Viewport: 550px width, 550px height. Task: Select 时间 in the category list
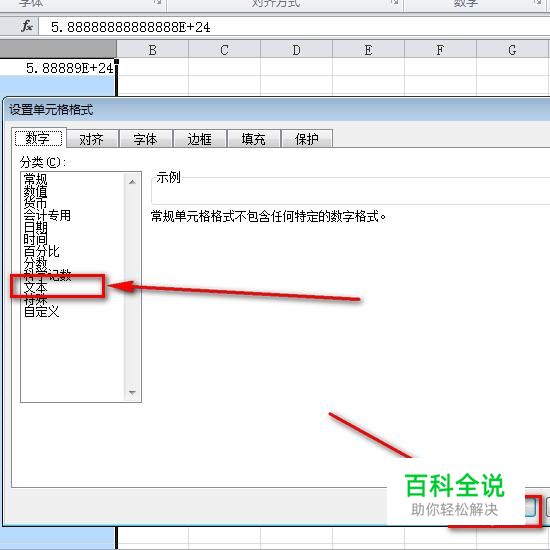click(35, 239)
